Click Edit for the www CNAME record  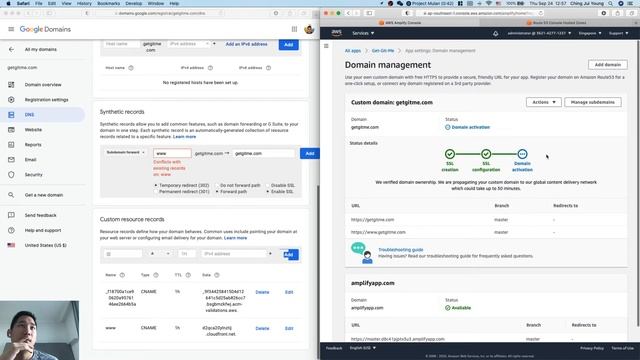289,329
